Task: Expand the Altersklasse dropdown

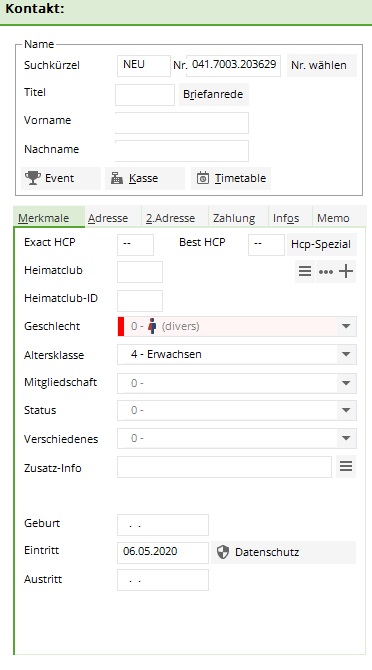Action: click(x=346, y=354)
